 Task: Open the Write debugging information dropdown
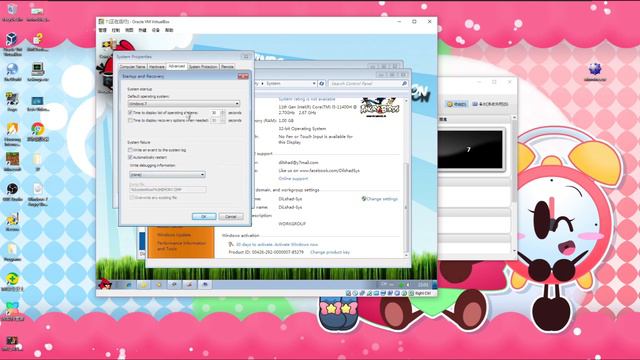167,175
